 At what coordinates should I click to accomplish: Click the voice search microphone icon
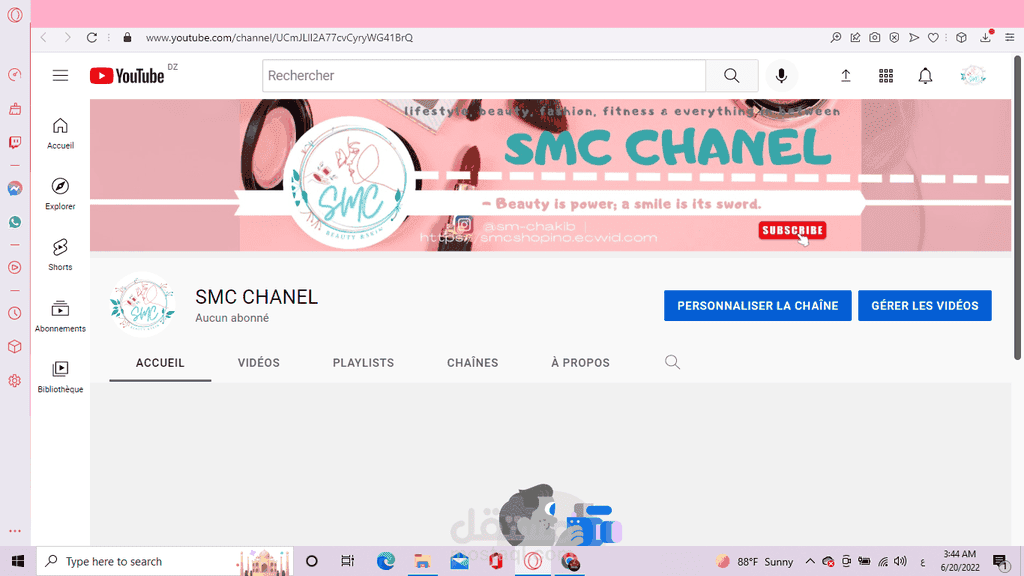click(x=781, y=76)
